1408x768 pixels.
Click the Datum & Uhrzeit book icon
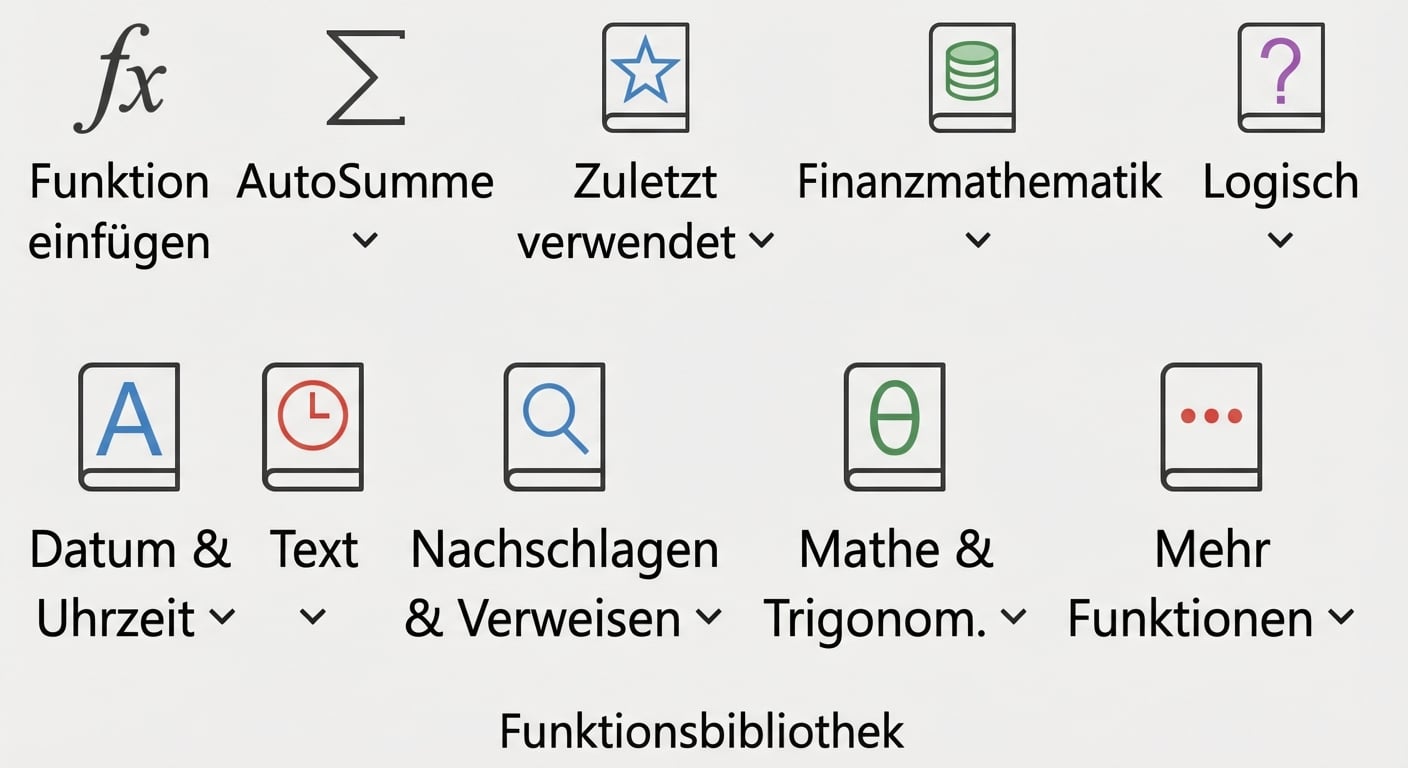(x=130, y=425)
